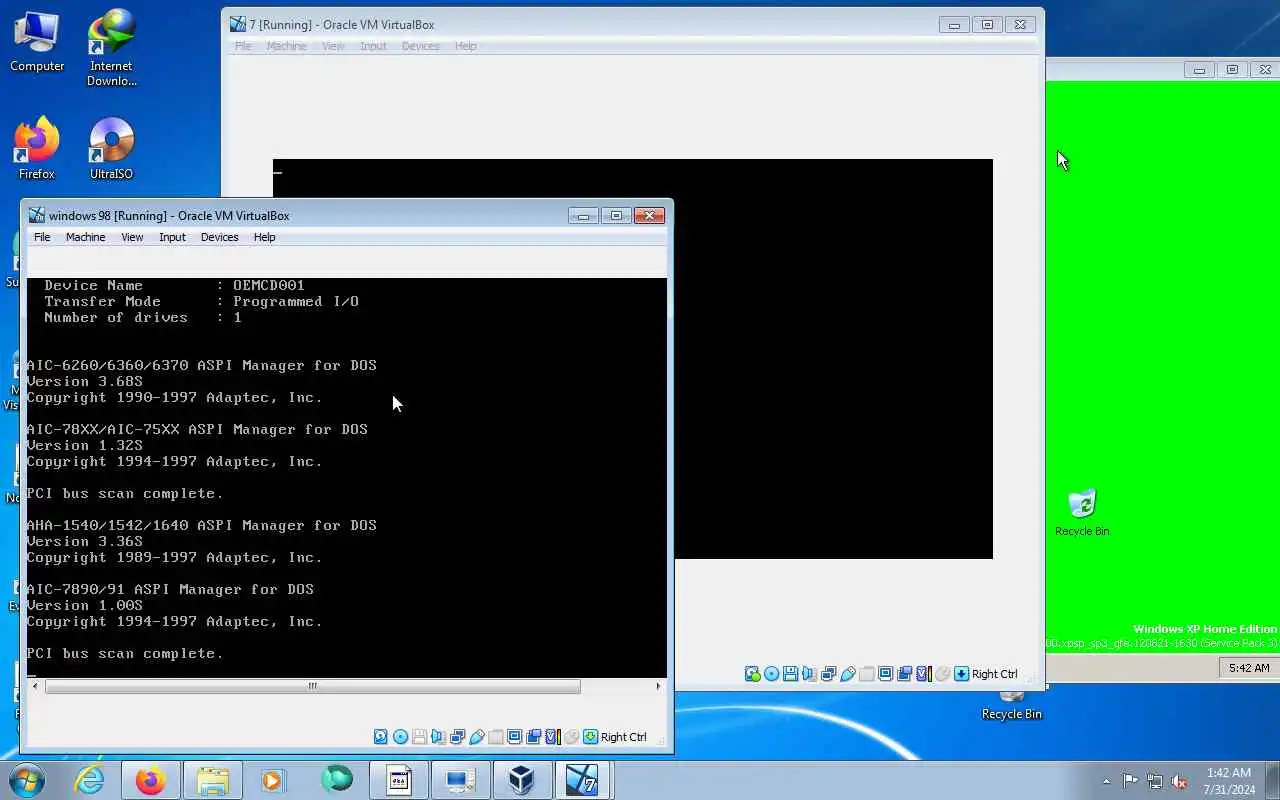Click audio indicator in windows 98 VM

pos(438,737)
